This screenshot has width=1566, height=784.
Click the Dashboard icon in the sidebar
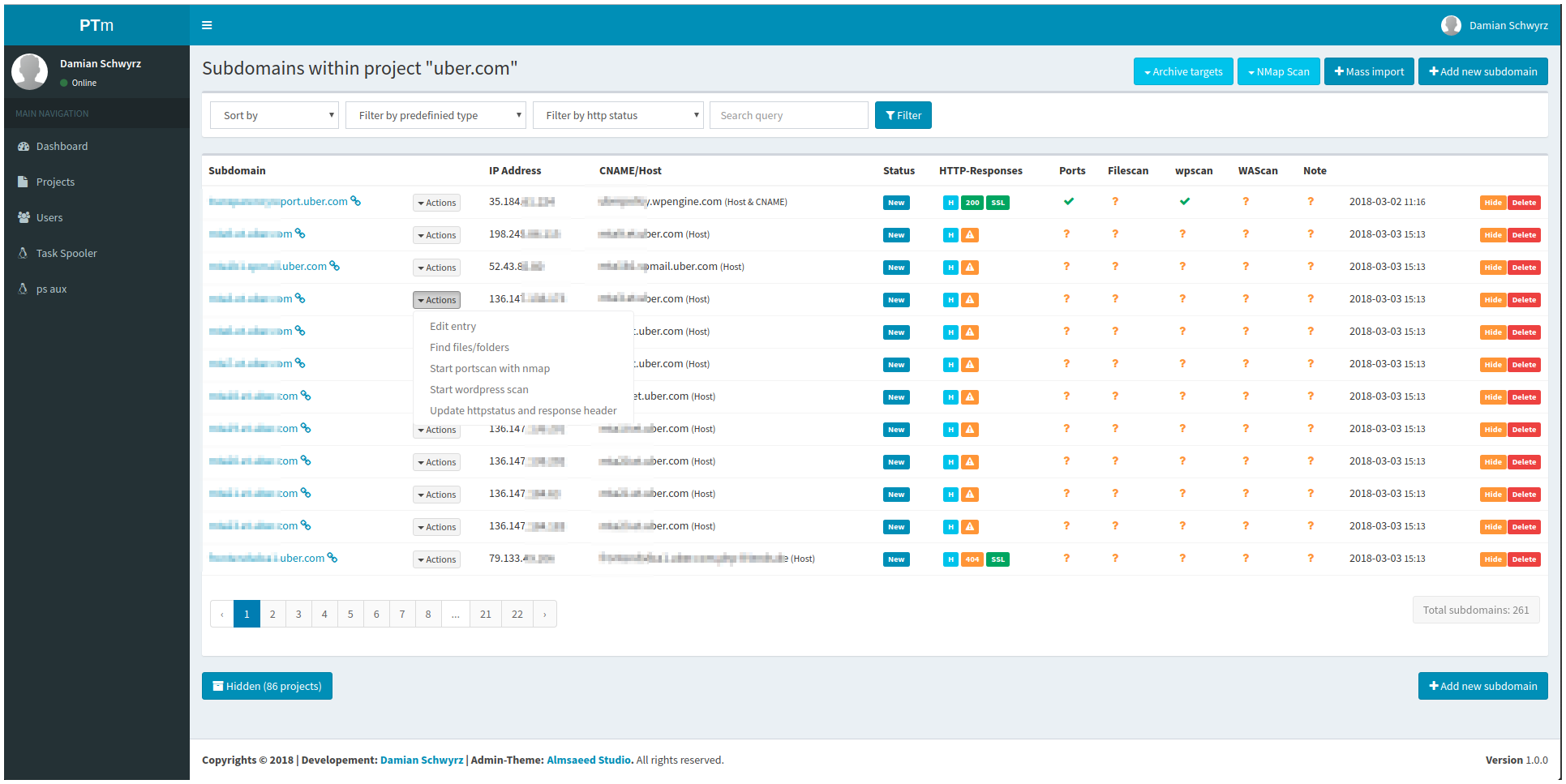click(x=24, y=147)
